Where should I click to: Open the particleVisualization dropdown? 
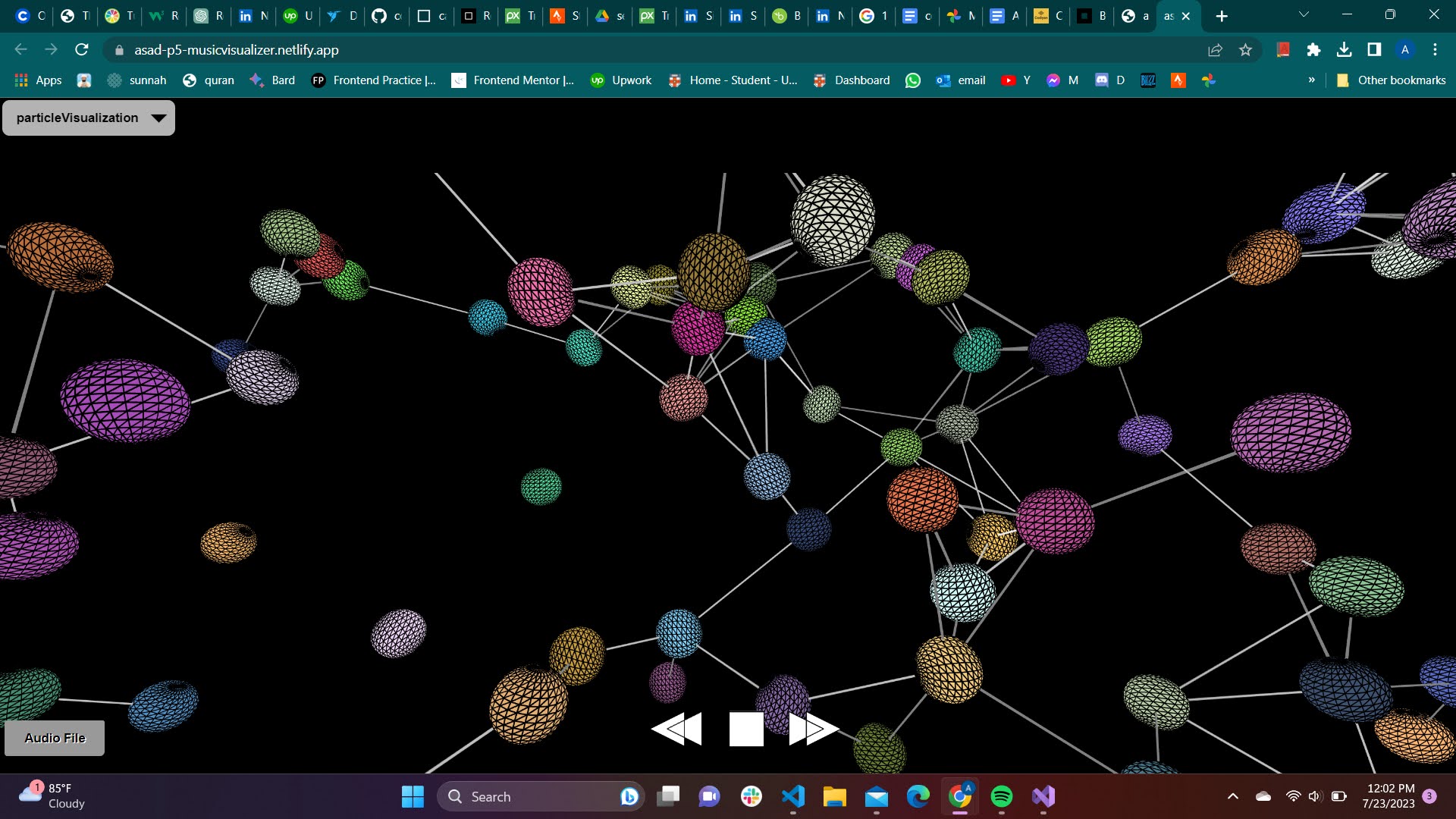point(89,118)
